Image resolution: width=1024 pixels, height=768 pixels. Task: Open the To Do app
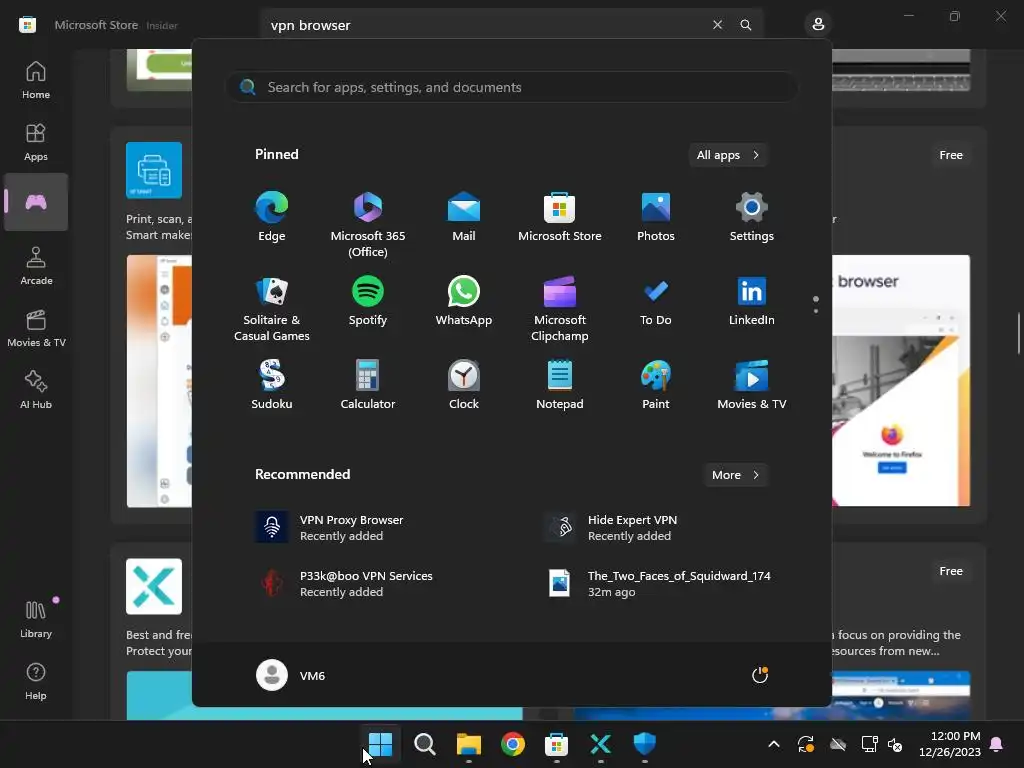[x=656, y=301]
